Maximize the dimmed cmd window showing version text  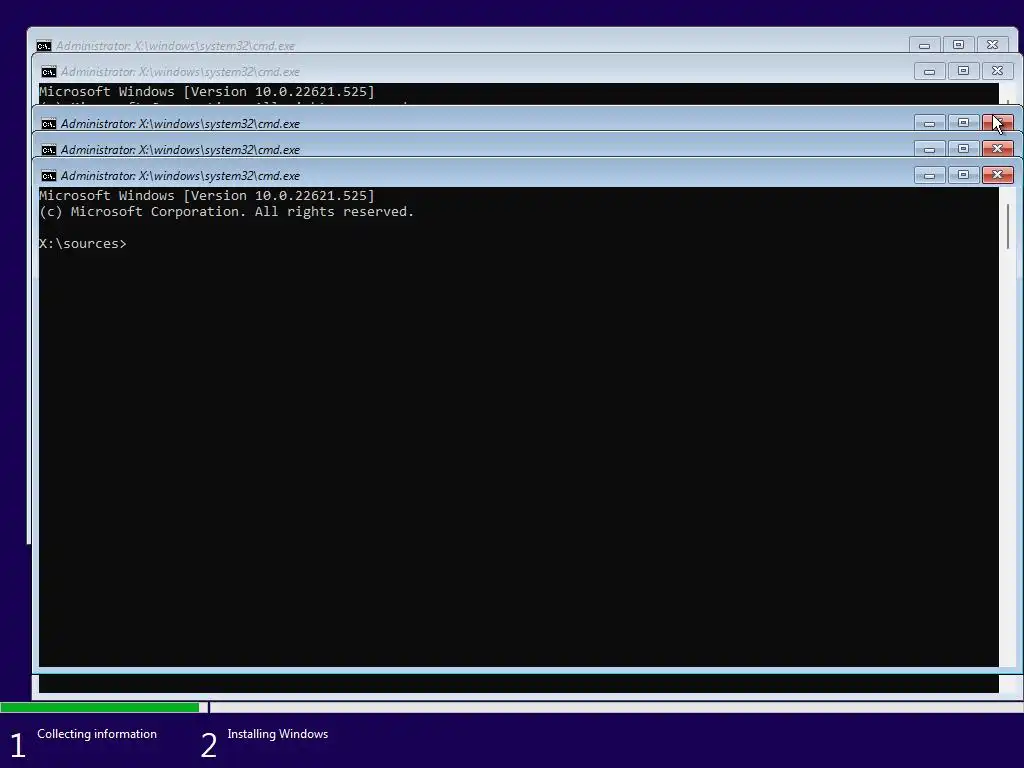(963, 71)
